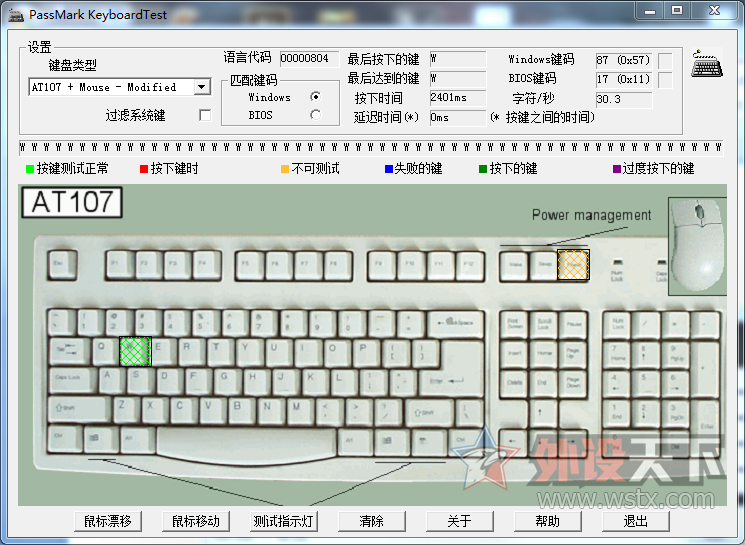Click the Z key on keyboard image
Viewport: 745px width, 545px height.
[x=126, y=409]
